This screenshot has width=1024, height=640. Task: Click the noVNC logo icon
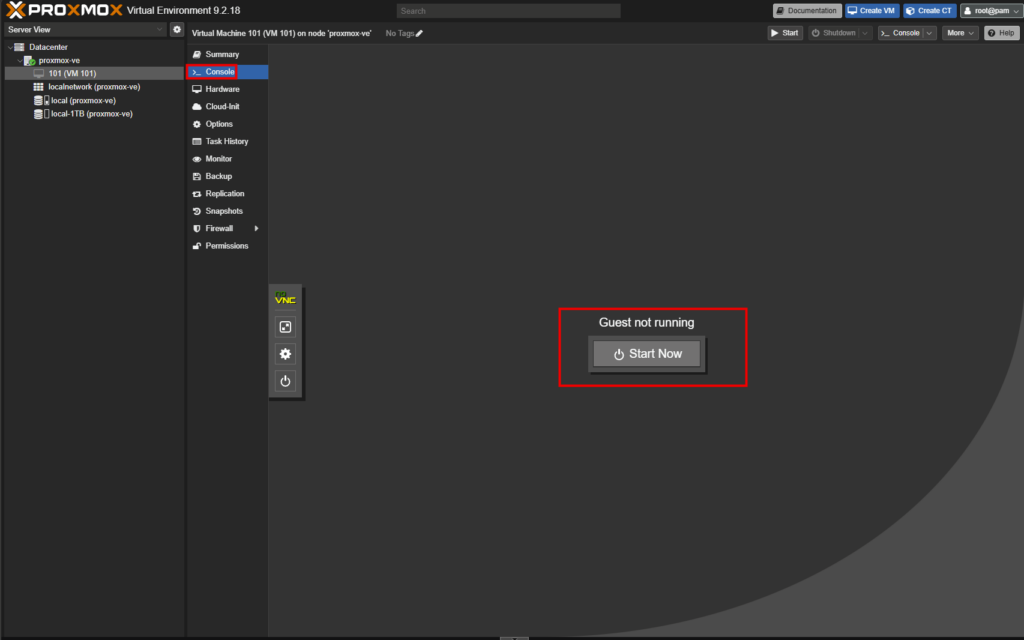[x=285, y=298]
